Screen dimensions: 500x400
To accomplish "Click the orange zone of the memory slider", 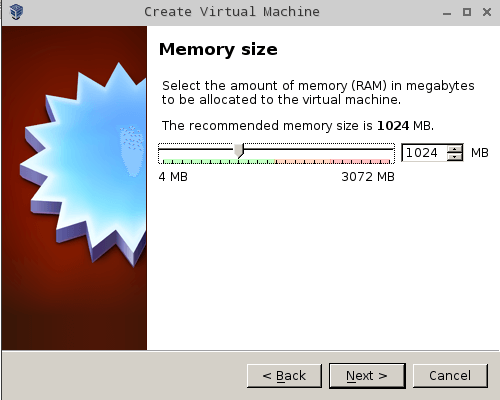I will click(x=302, y=162).
